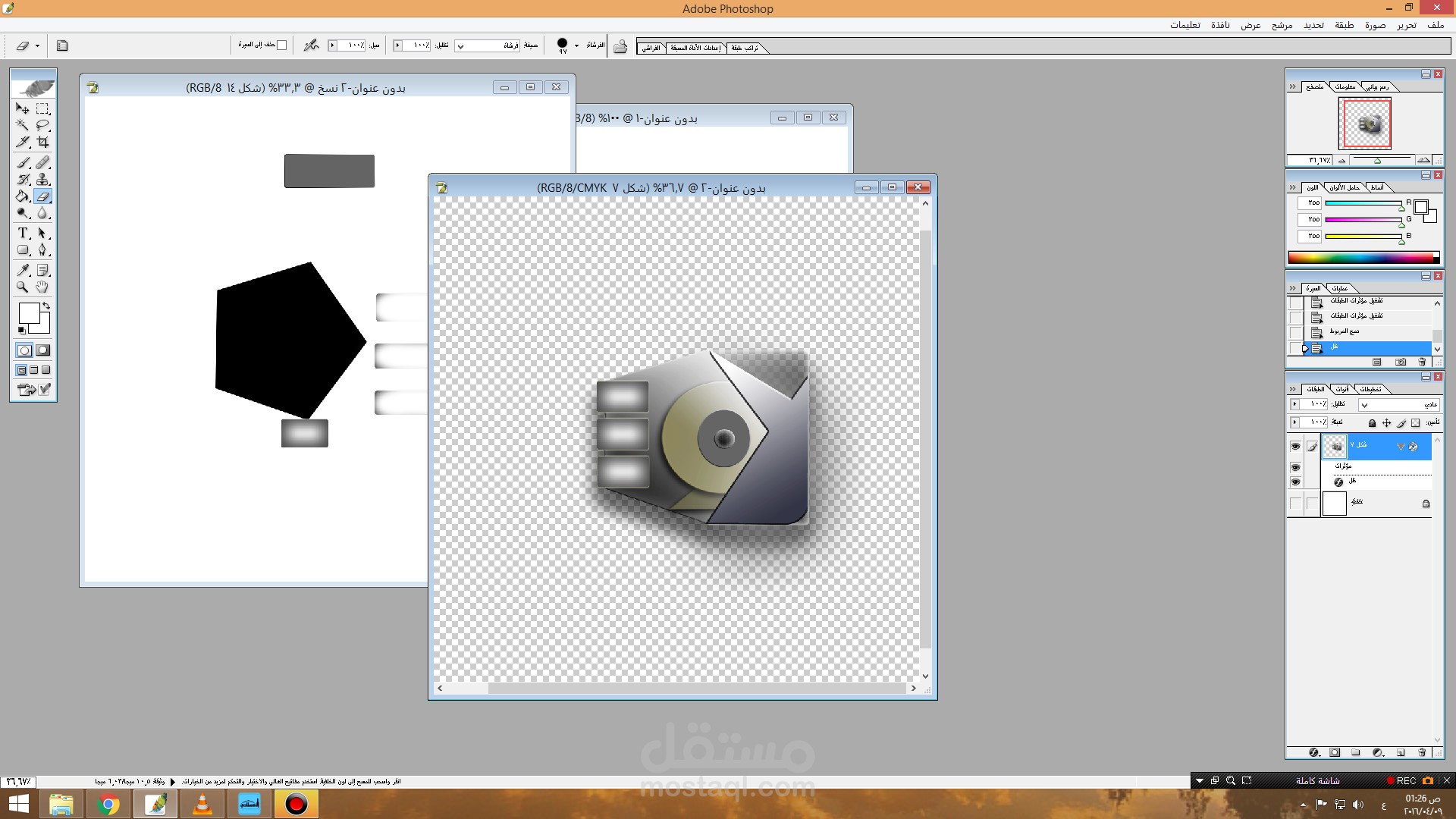Click Navigator thumbnail preview
The height and width of the screenshot is (819, 1456).
(x=1365, y=124)
